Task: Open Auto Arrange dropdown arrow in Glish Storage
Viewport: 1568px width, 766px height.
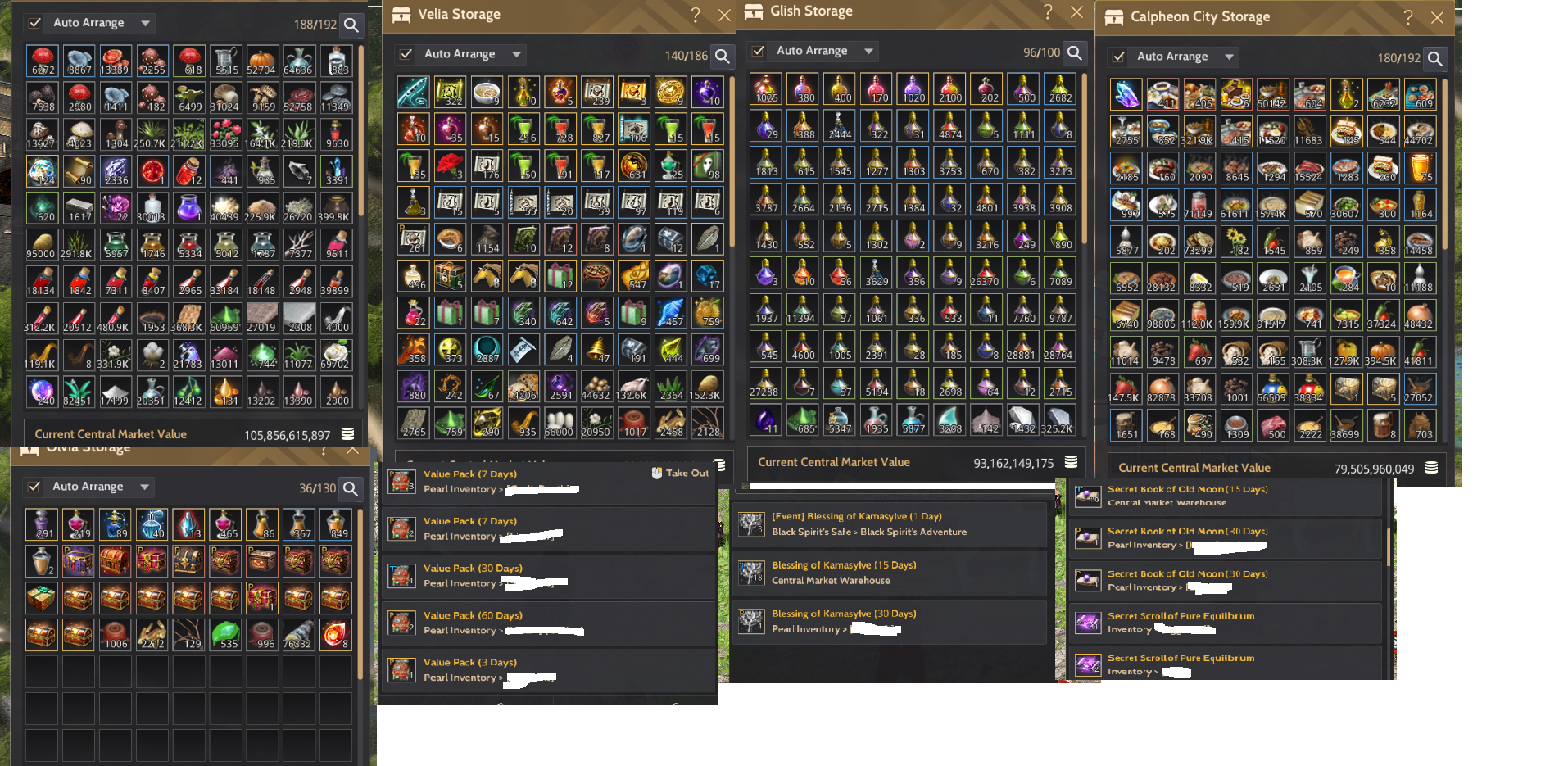Action: 868,51
